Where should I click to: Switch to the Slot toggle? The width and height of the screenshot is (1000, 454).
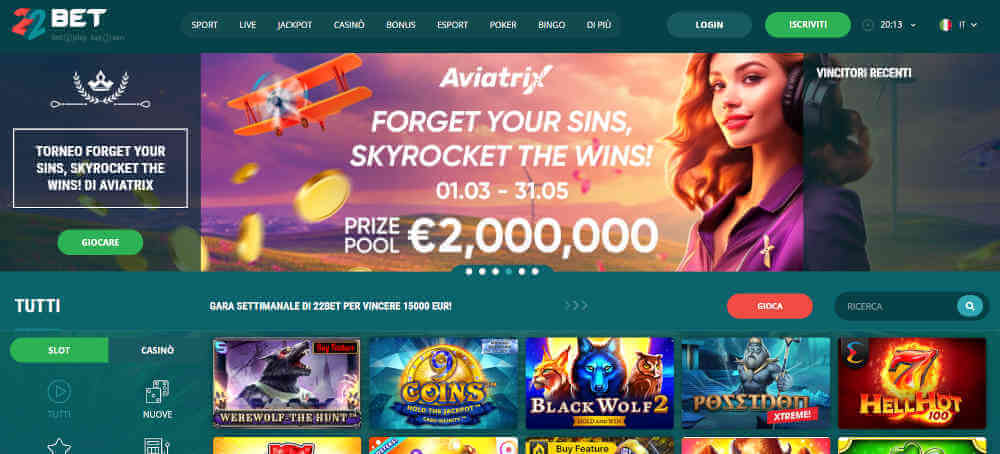coord(59,350)
